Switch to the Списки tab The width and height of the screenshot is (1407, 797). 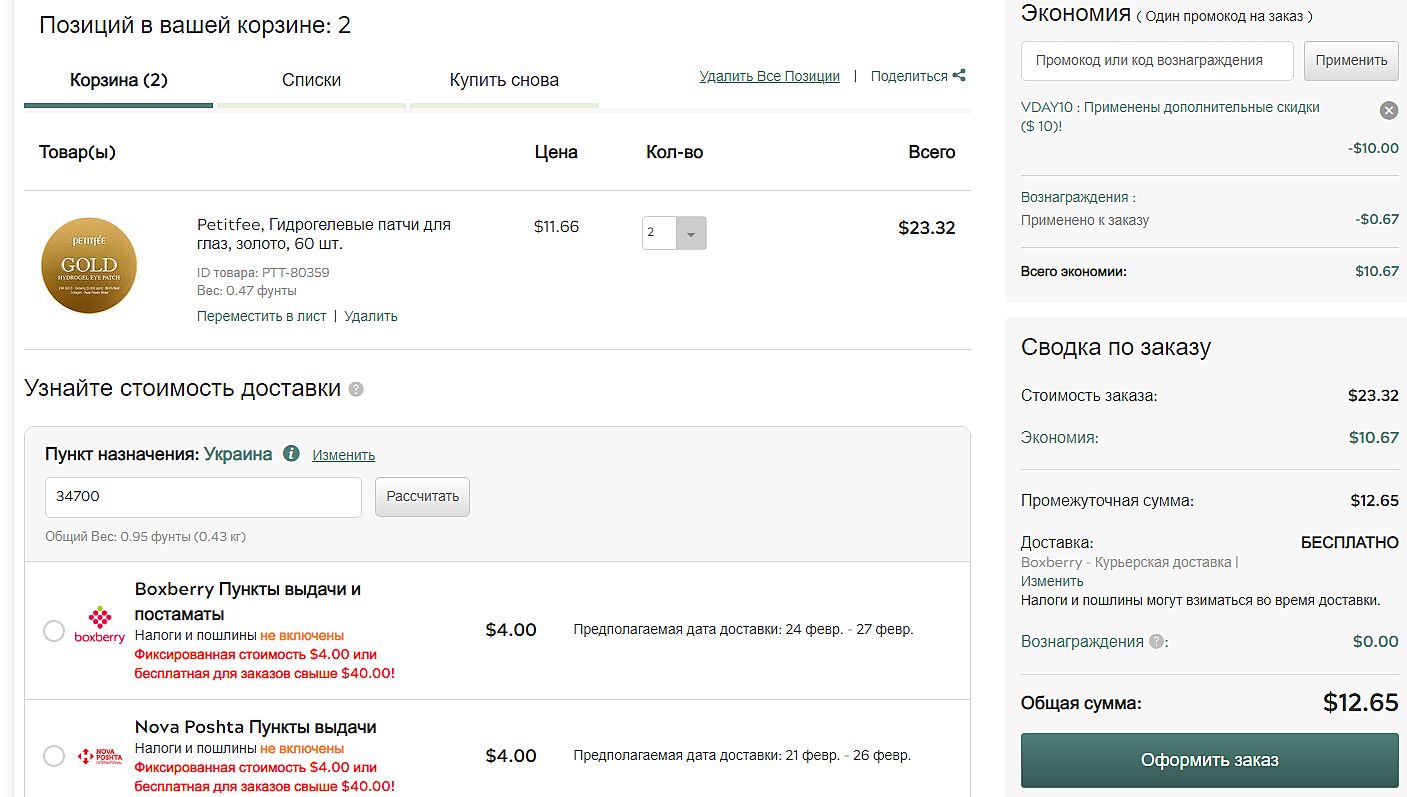(x=311, y=80)
